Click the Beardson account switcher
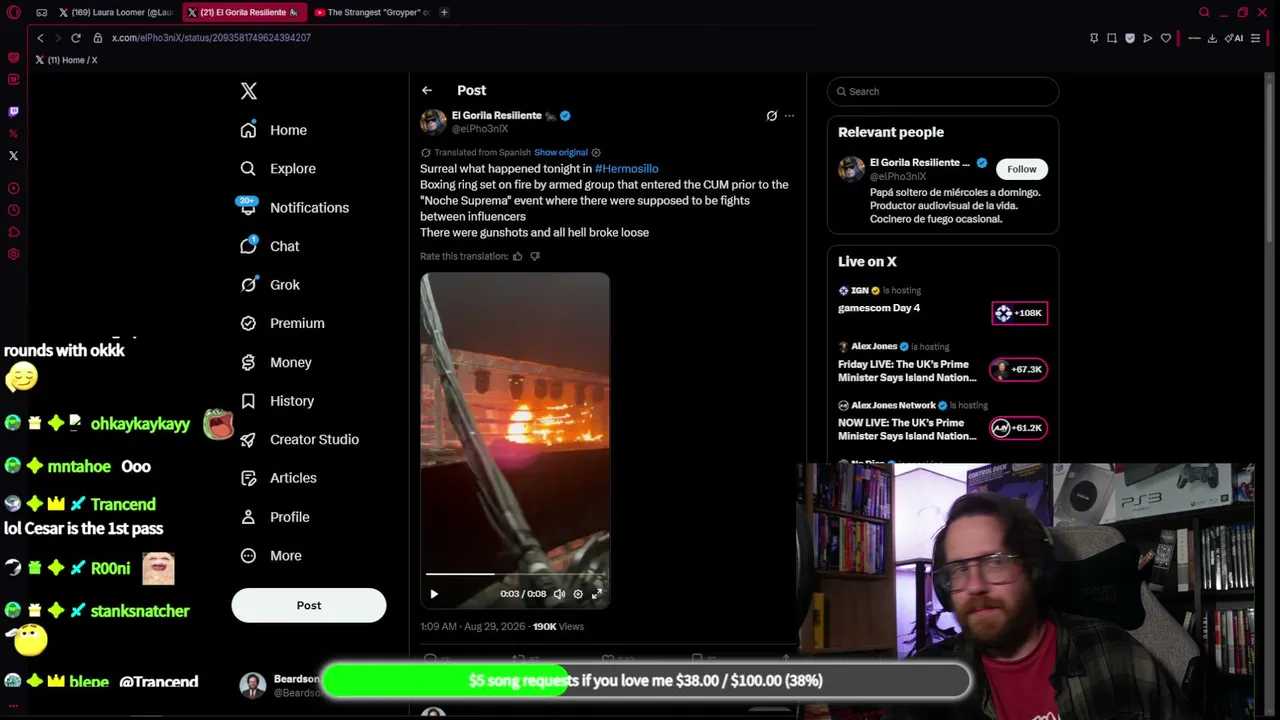1280x720 pixels. coord(281,685)
